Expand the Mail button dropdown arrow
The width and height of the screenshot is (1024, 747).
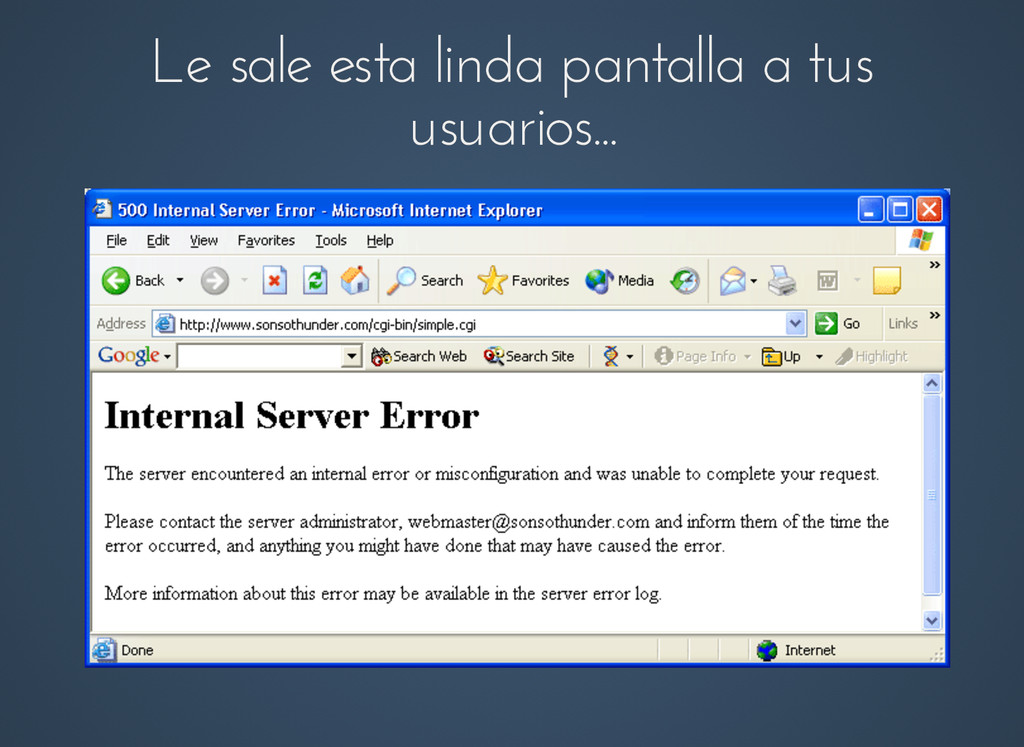click(754, 281)
